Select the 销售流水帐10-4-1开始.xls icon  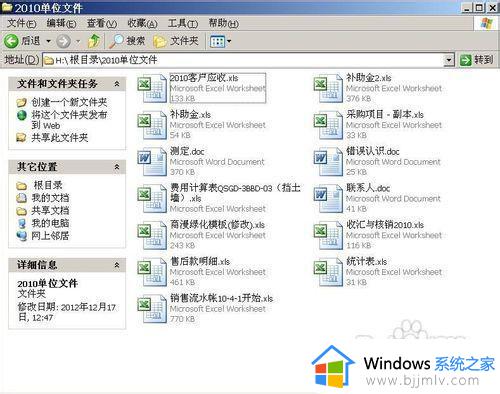click(x=152, y=309)
